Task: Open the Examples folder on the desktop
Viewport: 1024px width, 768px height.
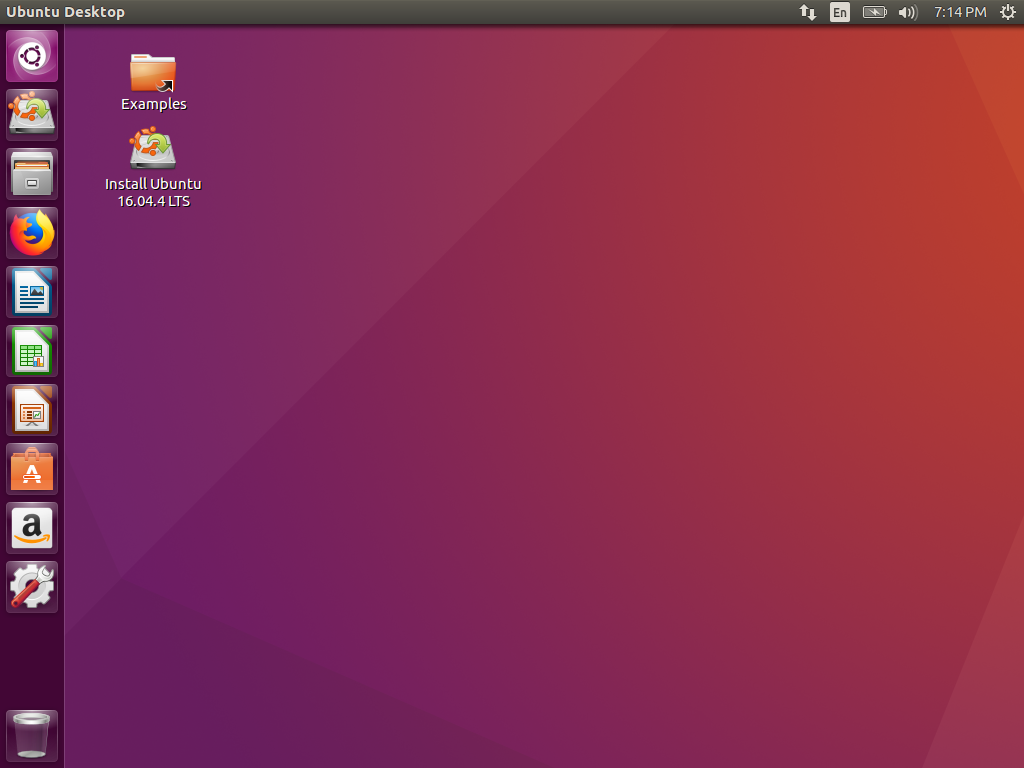Action: [153, 73]
